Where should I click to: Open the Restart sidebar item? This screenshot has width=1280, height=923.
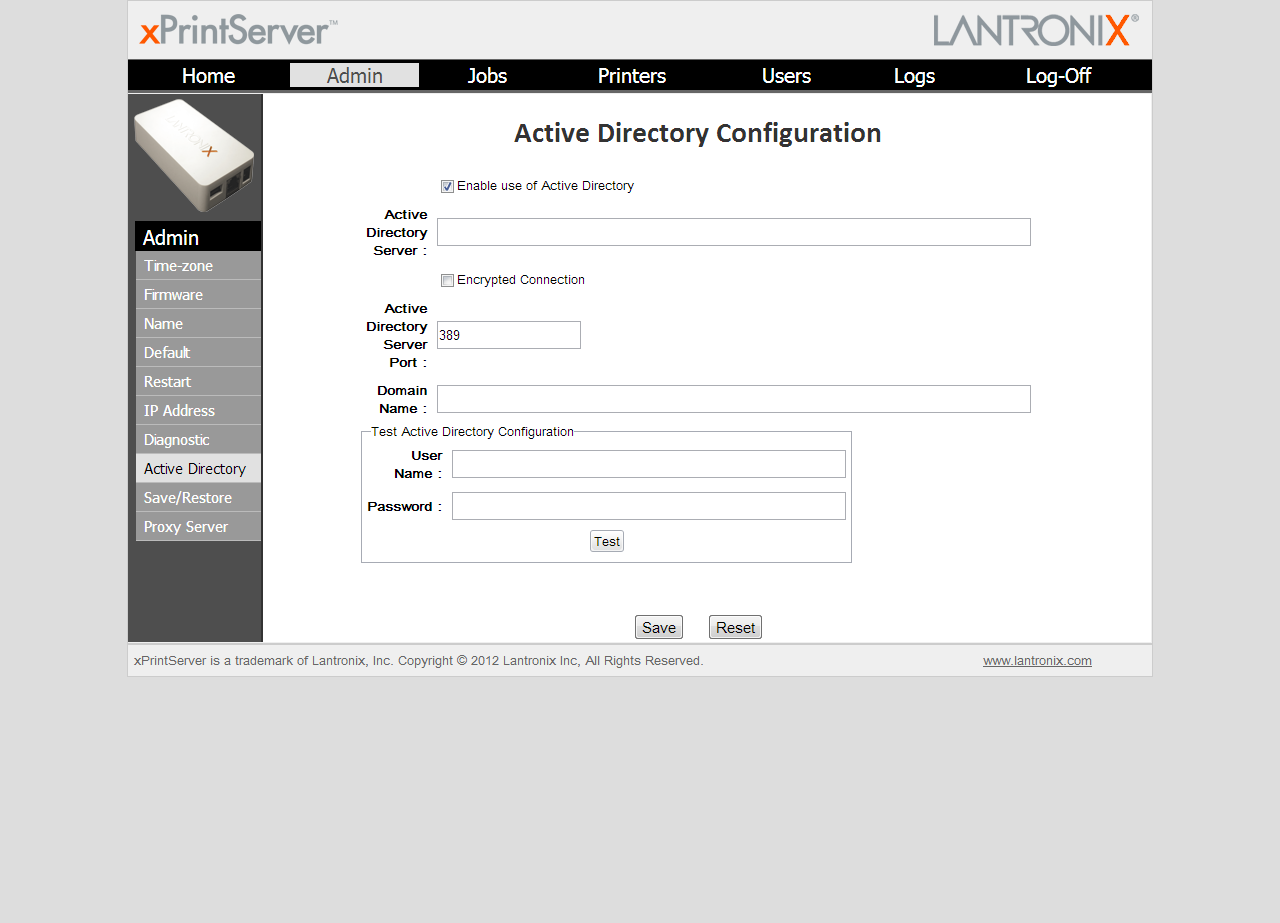point(198,382)
